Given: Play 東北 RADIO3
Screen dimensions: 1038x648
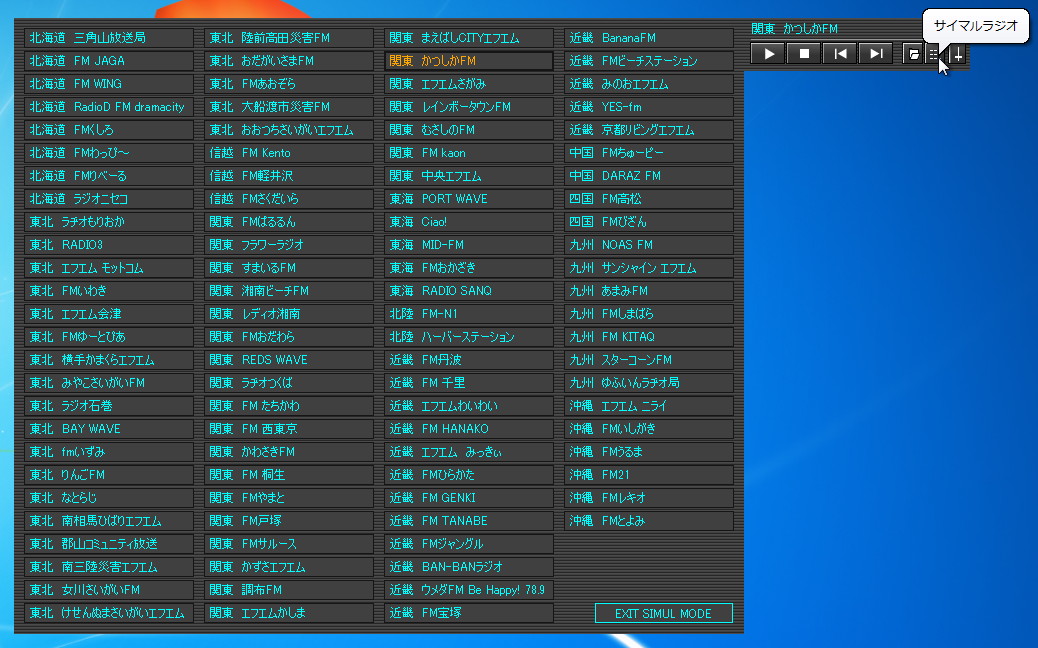Looking at the screenshot, I should (109, 245).
